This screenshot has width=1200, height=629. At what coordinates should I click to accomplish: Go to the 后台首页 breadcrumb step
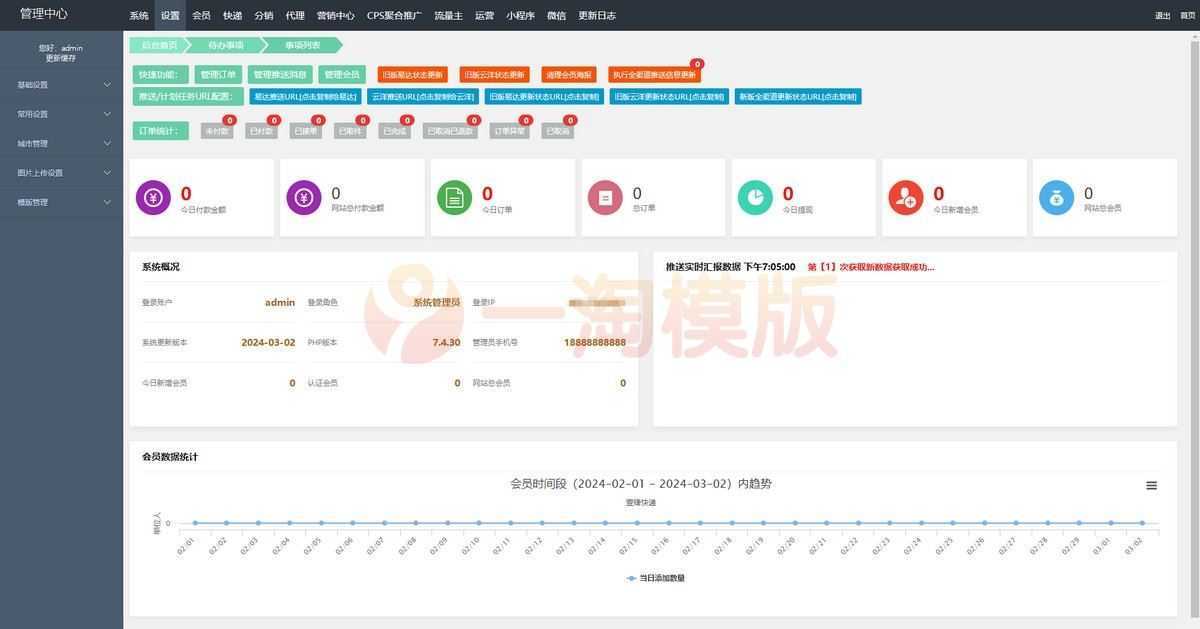point(159,45)
